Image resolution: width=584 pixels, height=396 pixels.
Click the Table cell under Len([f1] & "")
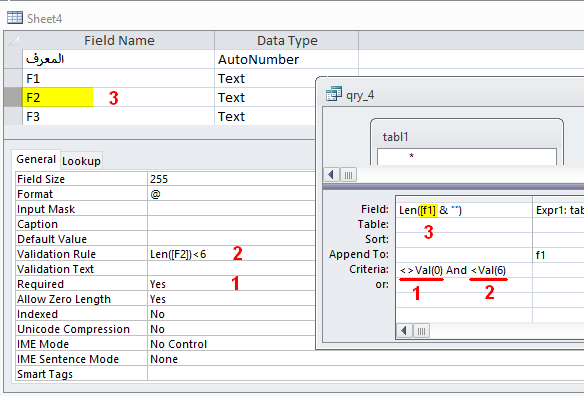click(x=464, y=225)
